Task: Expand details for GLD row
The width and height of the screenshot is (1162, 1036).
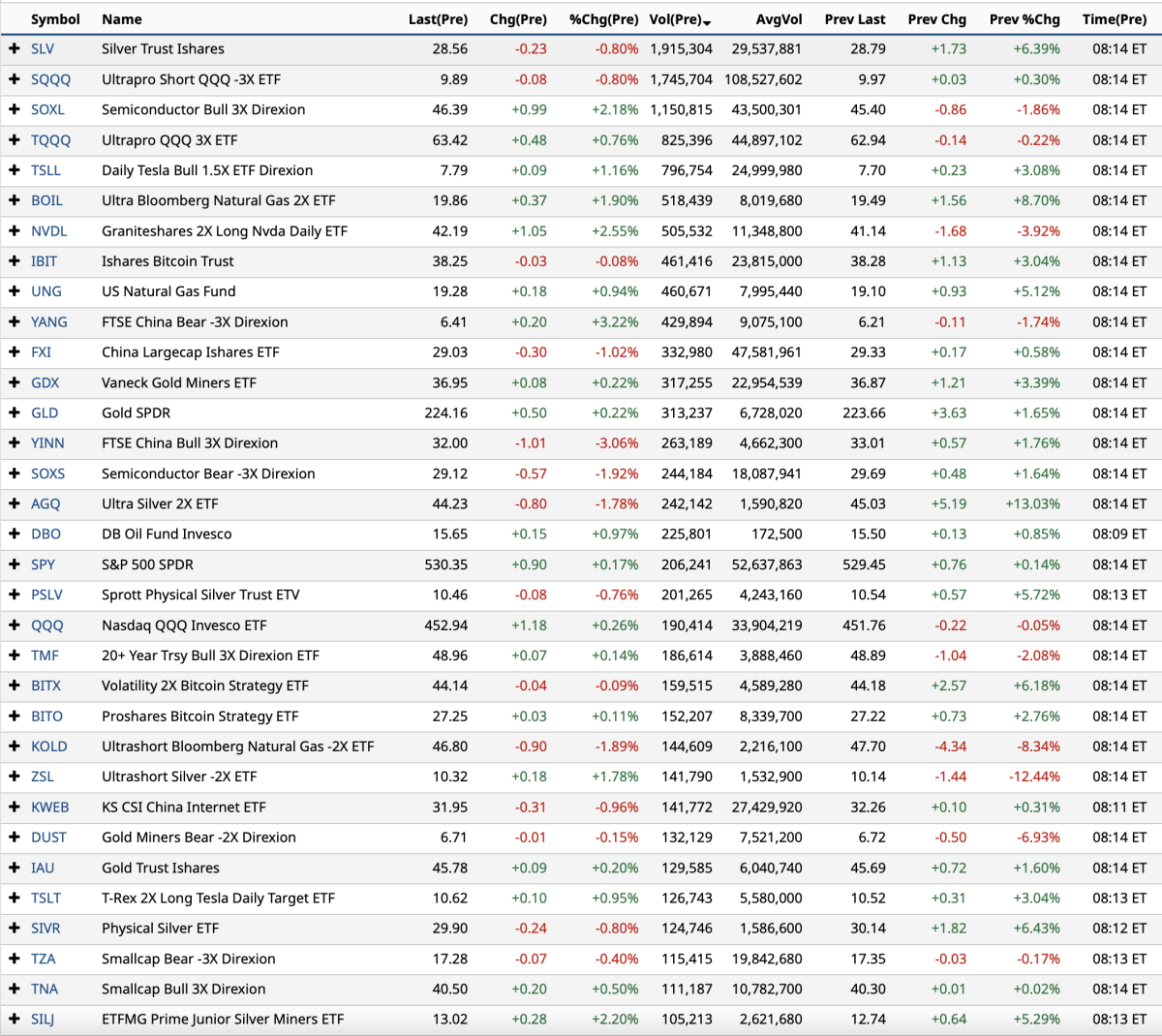Action: tap(15, 412)
